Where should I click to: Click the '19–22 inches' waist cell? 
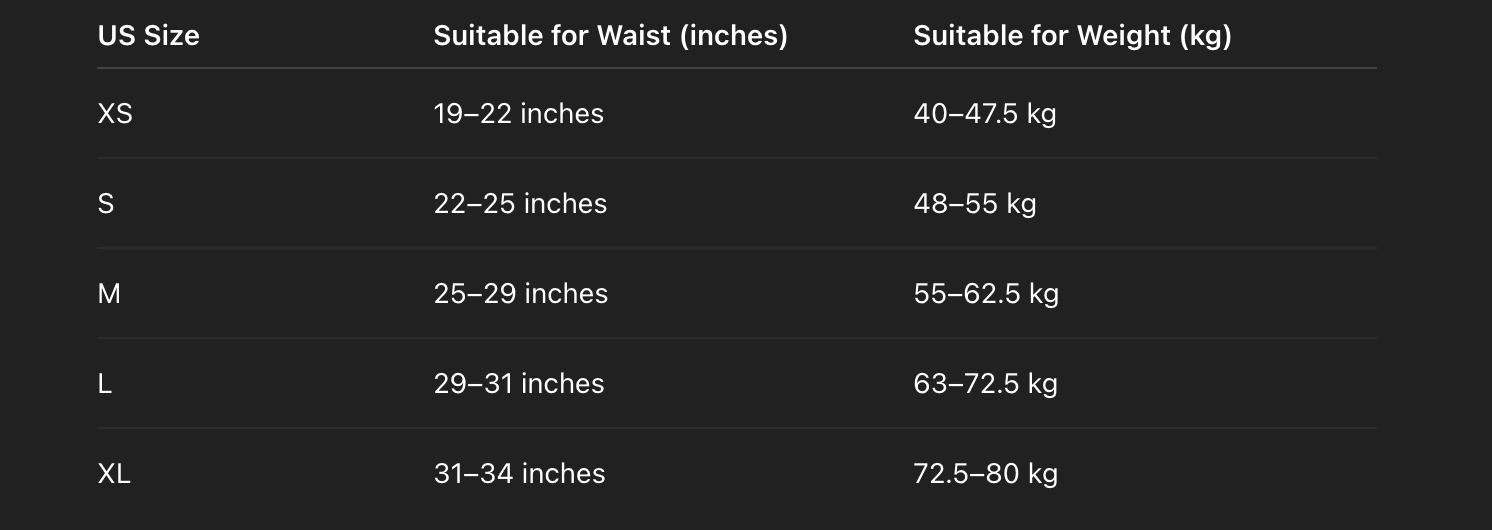coord(518,114)
